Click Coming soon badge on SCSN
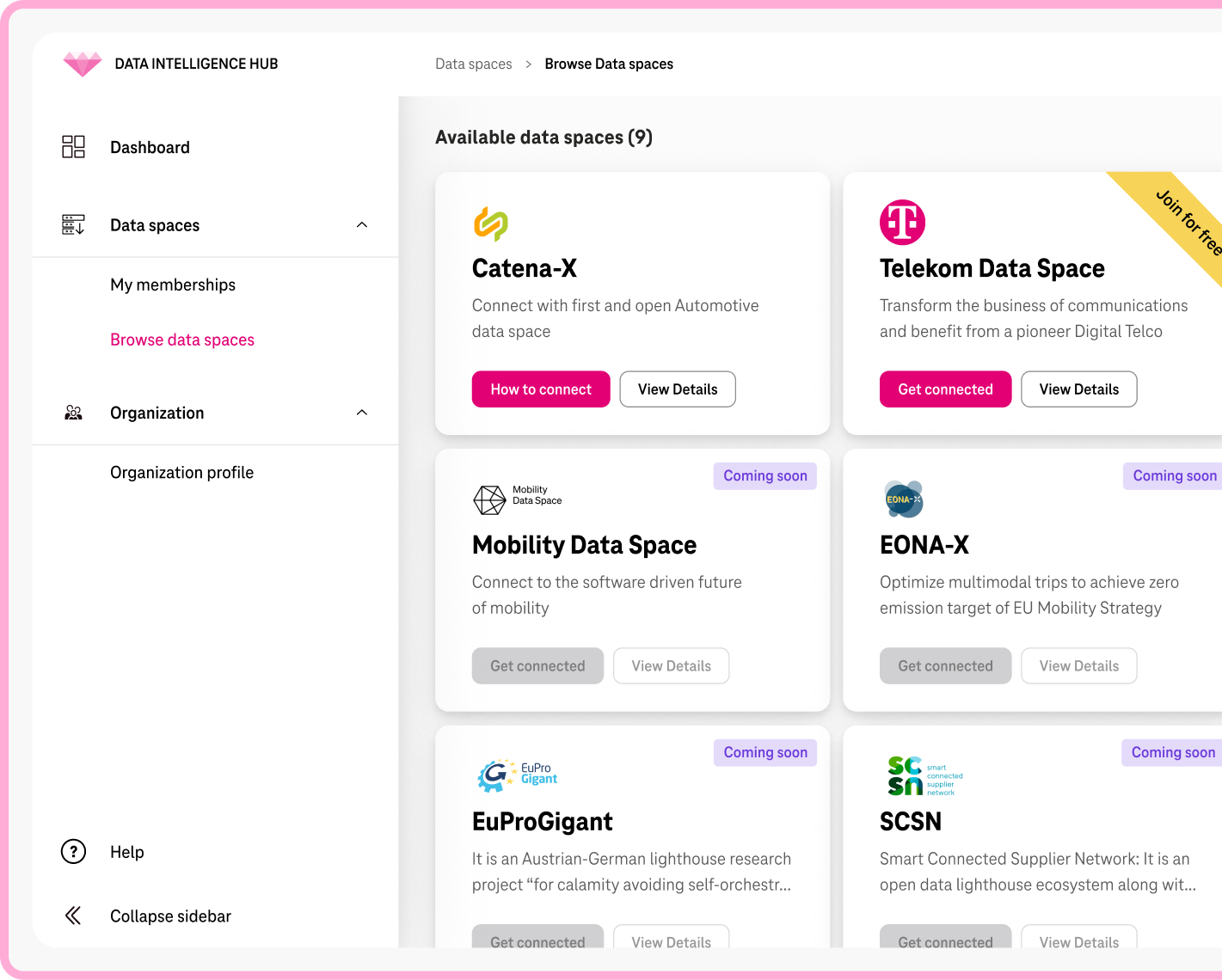 [x=1172, y=753]
